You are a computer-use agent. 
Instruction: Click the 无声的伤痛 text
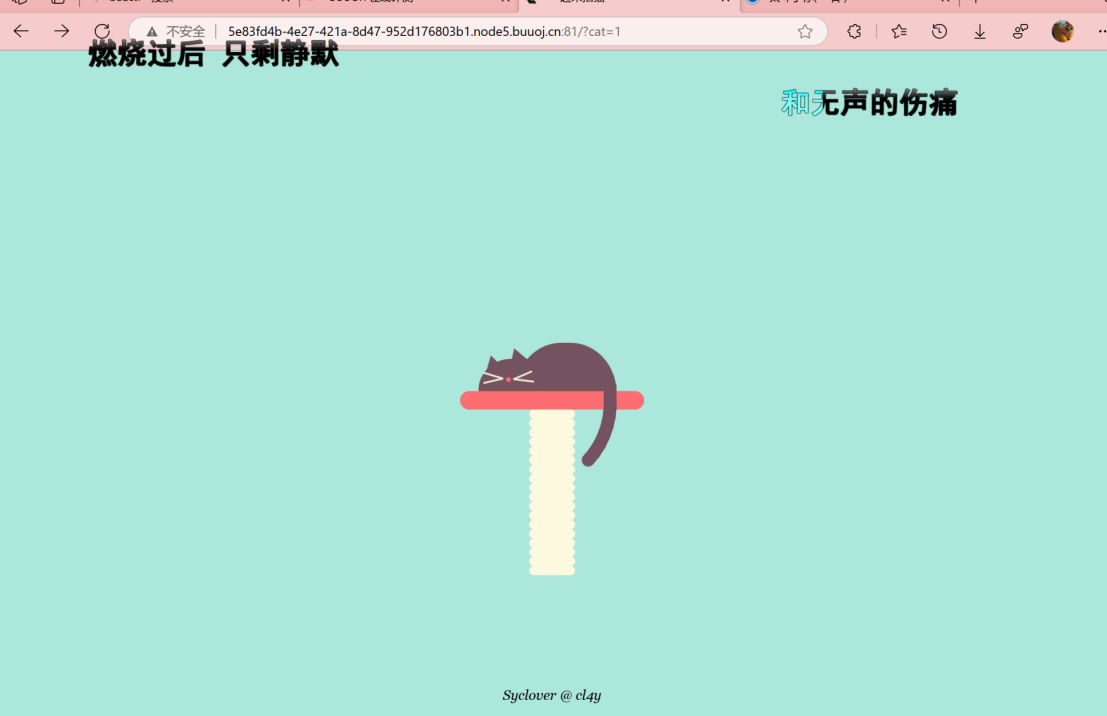(x=884, y=103)
